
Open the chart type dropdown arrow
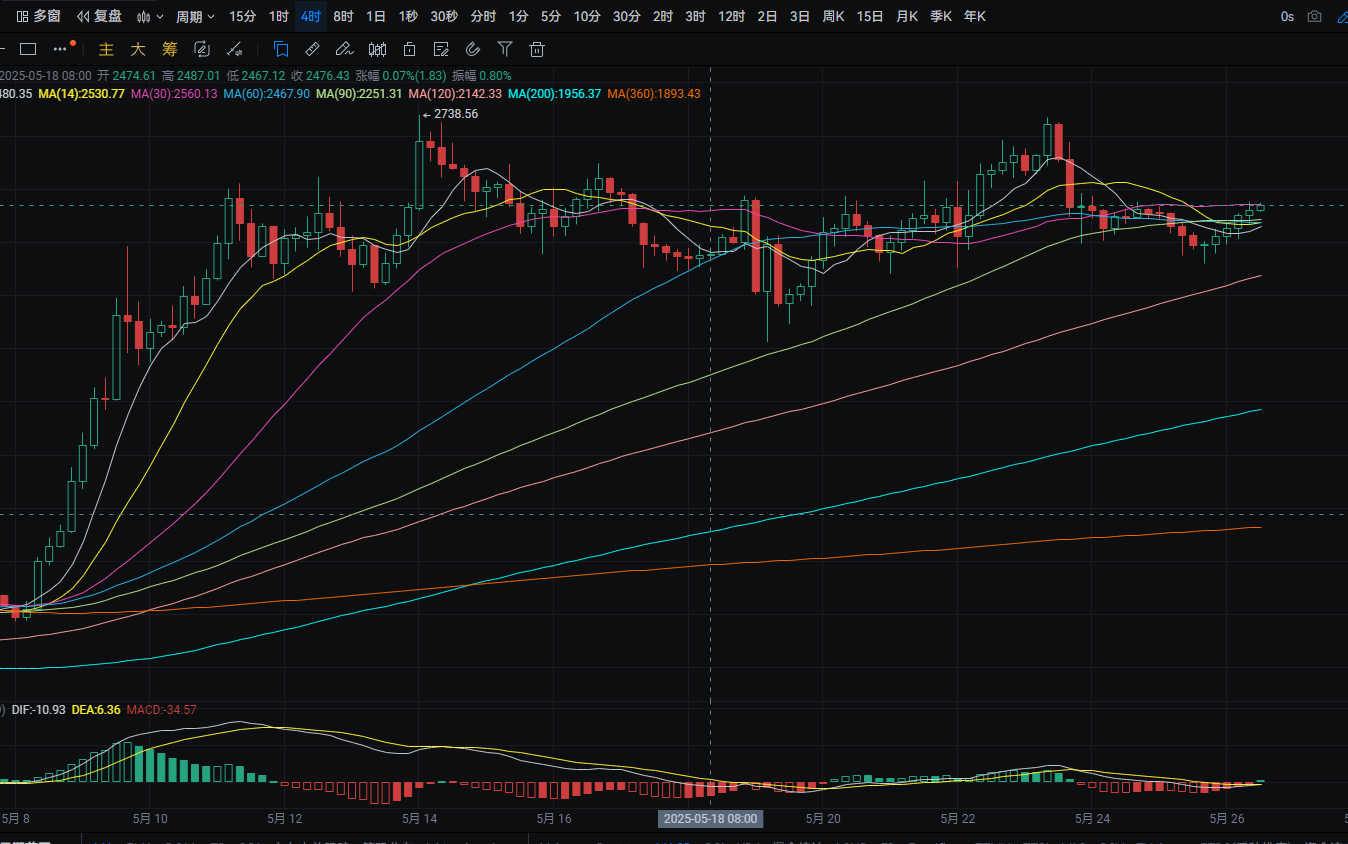(x=160, y=17)
